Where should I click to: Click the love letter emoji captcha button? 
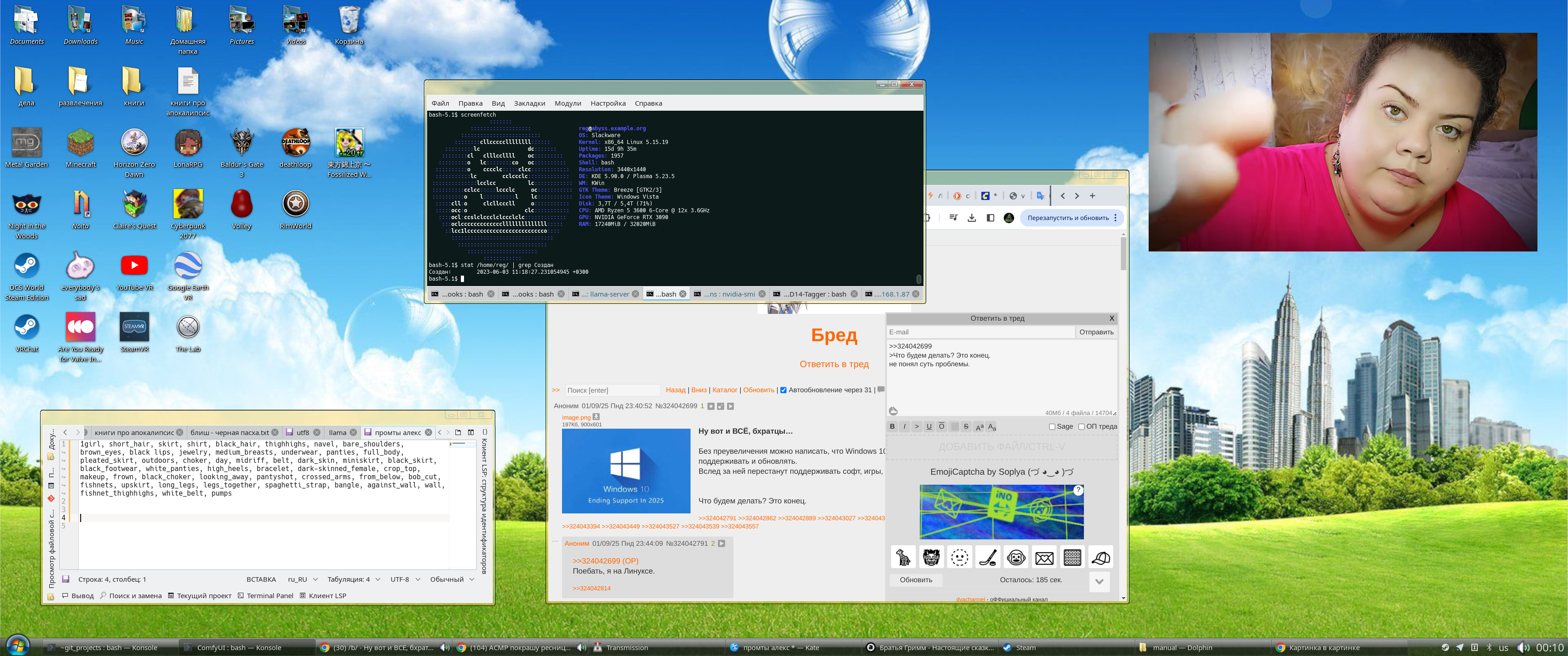(1044, 557)
